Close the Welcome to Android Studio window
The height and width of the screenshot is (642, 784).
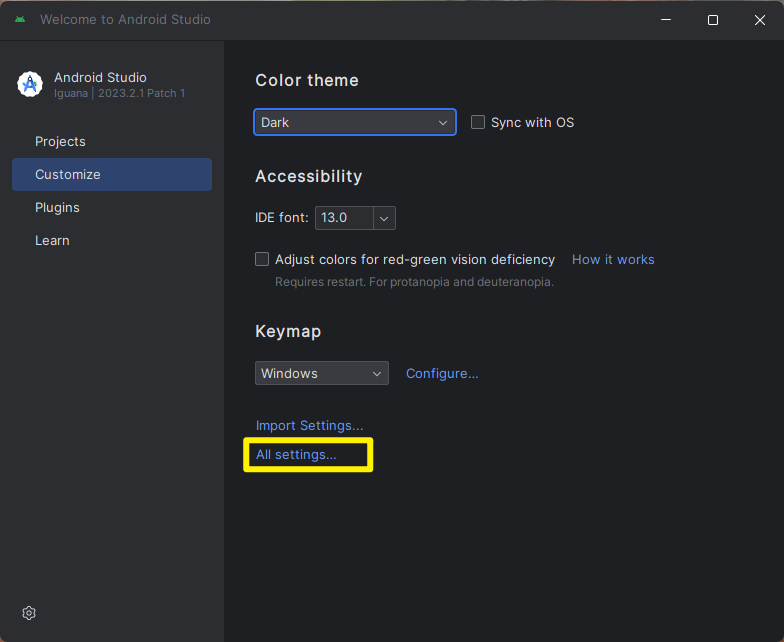760,20
